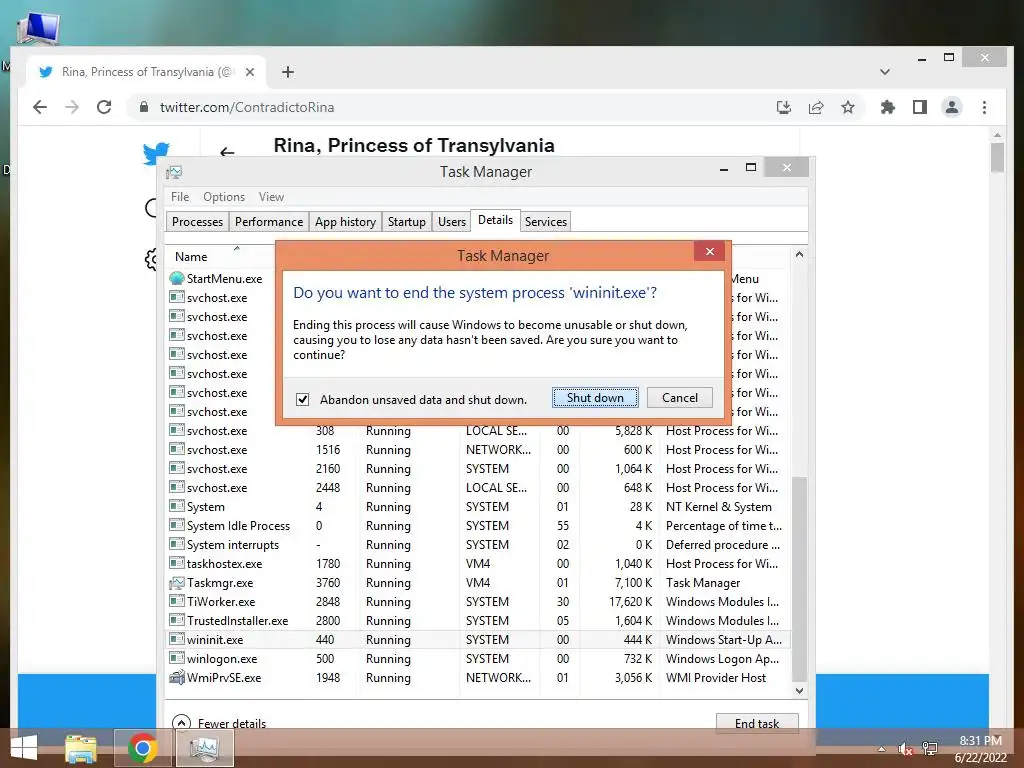The width and height of the screenshot is (1024, 768).
Task: Go forward in Chrome browser
Action: (x=72, y=107)
